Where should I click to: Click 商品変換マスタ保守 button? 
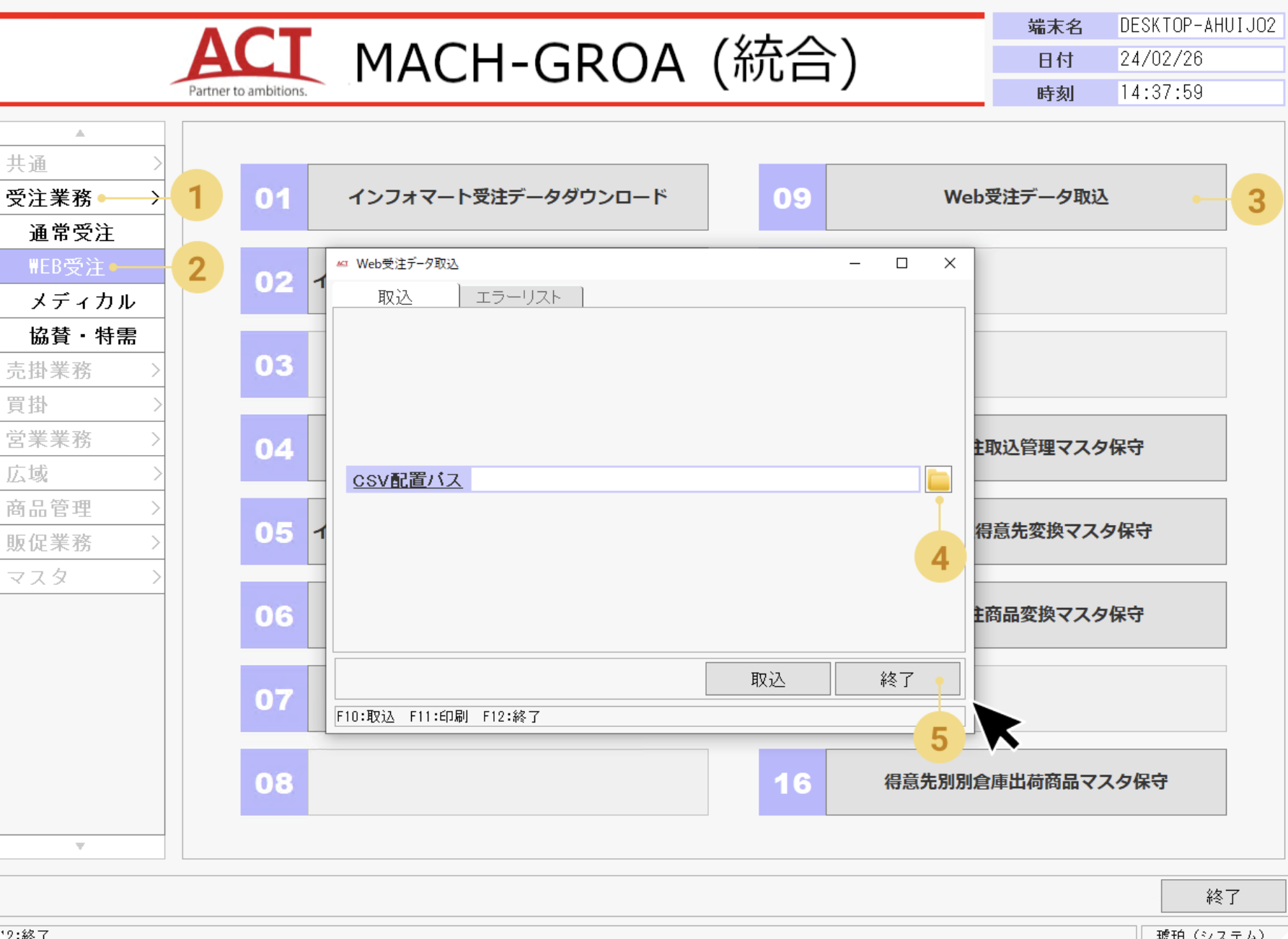1100,615
